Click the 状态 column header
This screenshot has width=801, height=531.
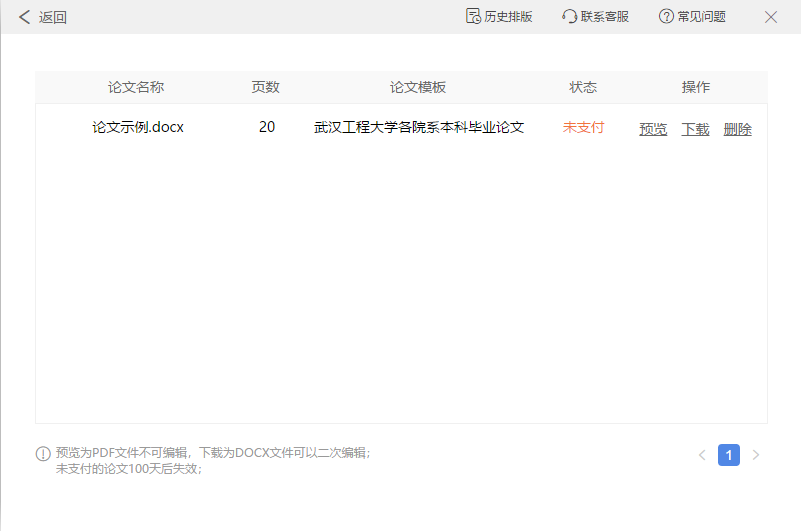(x=583, y=87)
